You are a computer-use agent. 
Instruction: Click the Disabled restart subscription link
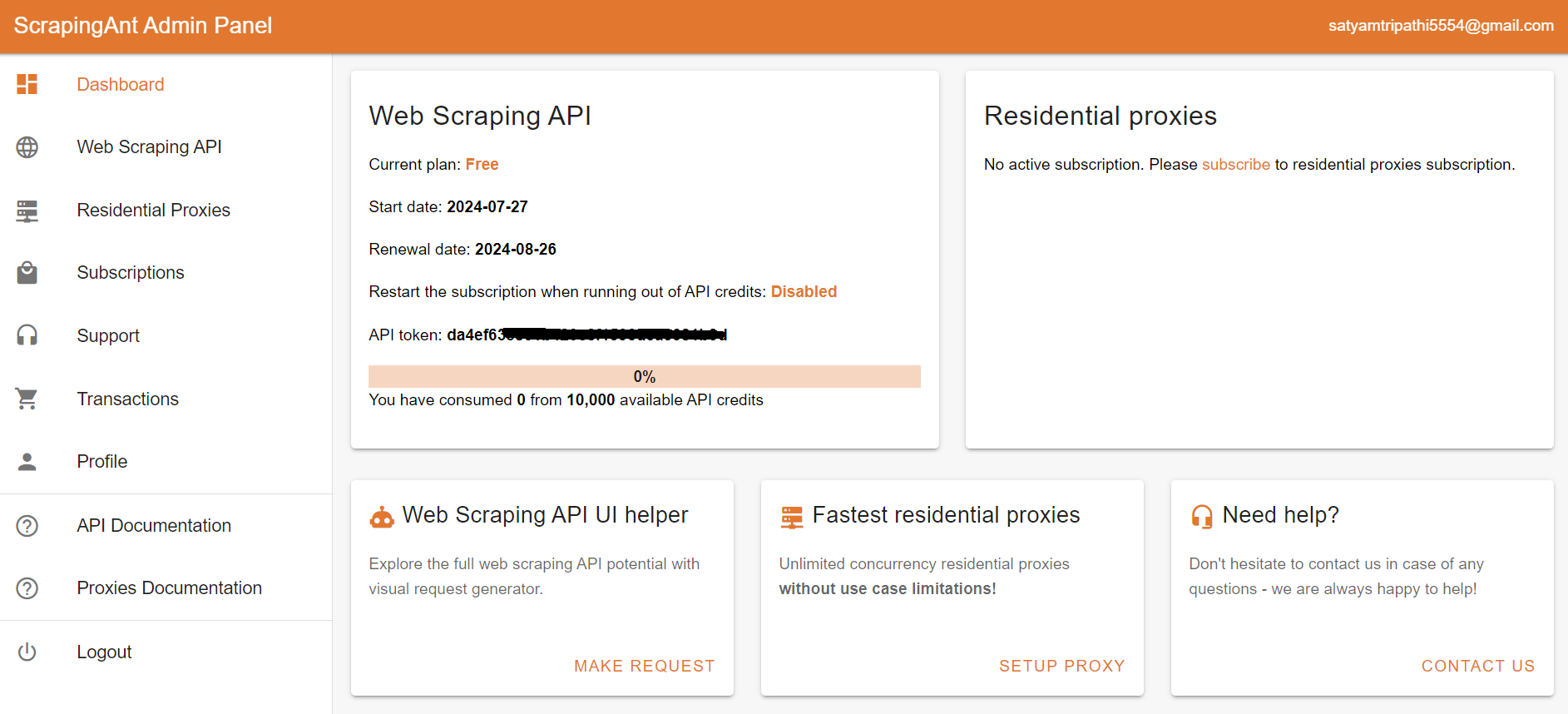coord(804,292)
